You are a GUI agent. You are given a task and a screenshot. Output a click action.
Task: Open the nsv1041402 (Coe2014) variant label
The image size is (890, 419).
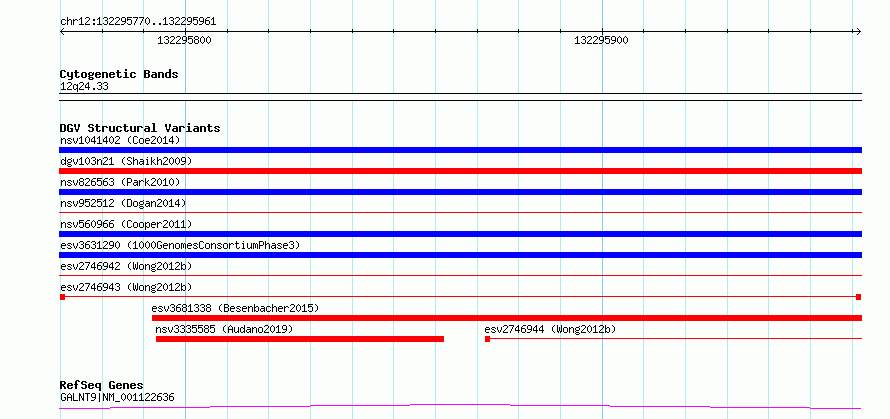(120, 140)
